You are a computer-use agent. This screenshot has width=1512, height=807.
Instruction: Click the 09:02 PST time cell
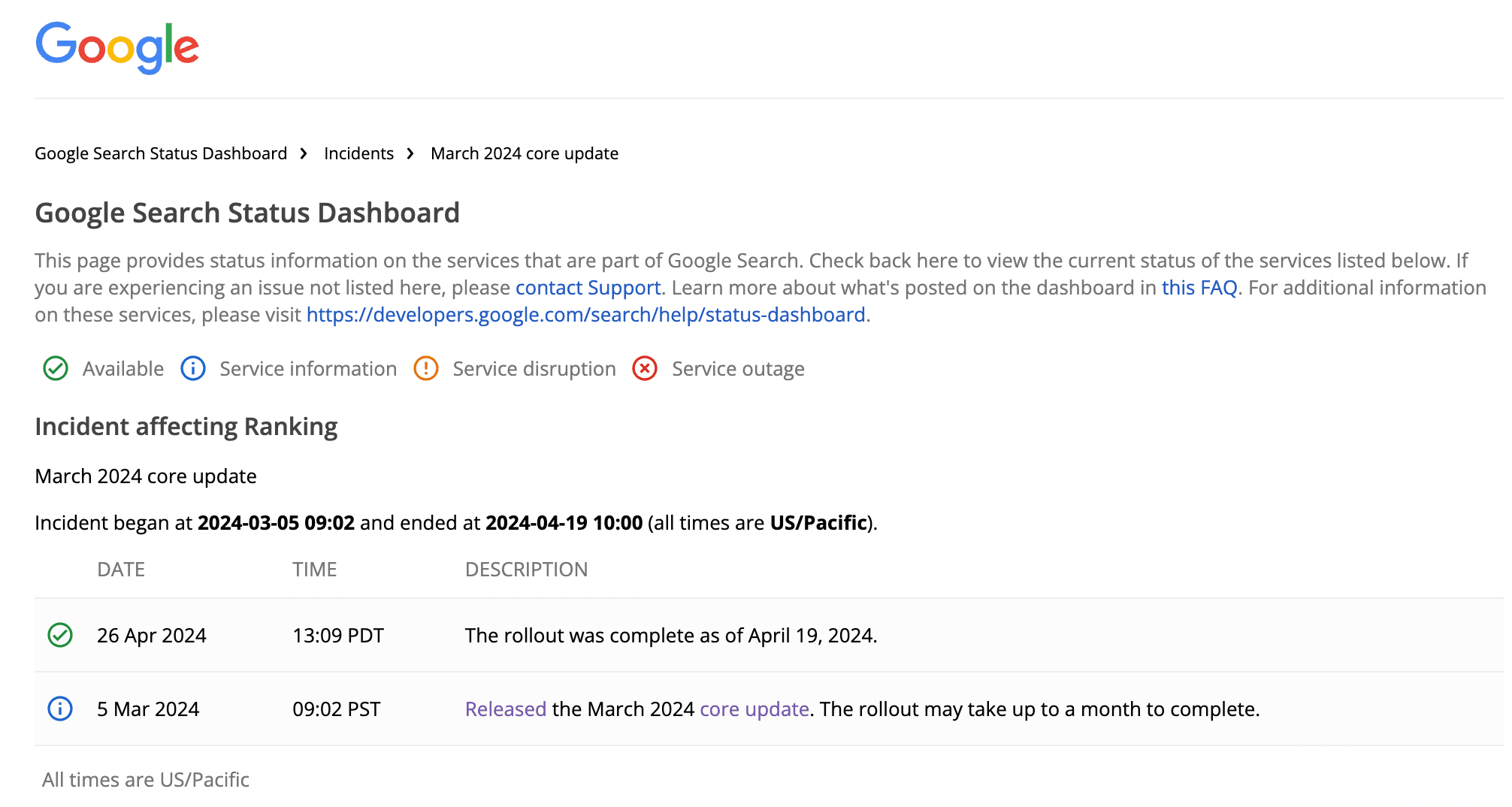point(337,709)
